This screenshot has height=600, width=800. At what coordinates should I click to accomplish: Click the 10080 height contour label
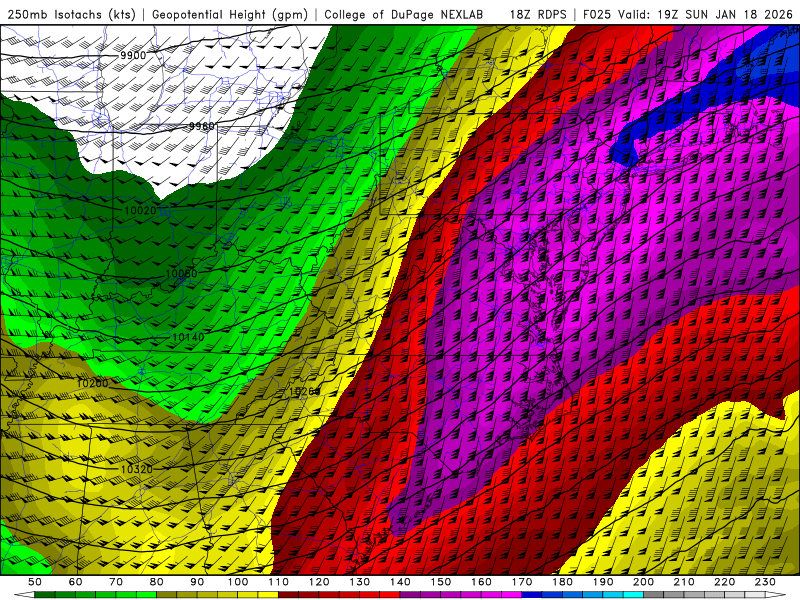pyautogui.click(x=181, y=274)
